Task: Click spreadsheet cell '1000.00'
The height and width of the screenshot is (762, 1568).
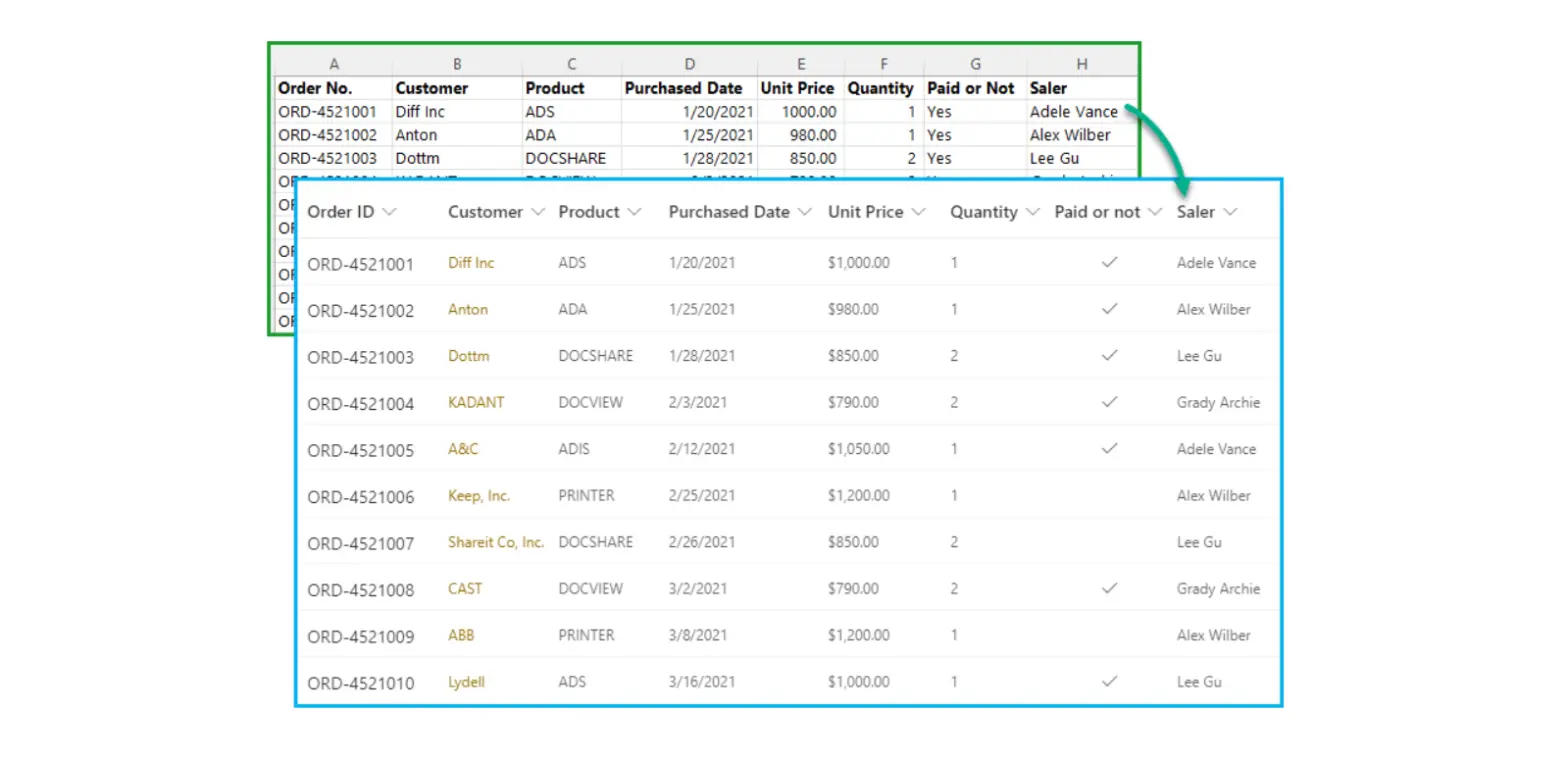Action: (x=800, y=111)
